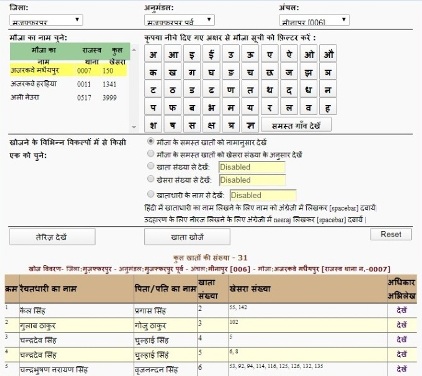Select mauja row with thana 0517

[68, 98]
